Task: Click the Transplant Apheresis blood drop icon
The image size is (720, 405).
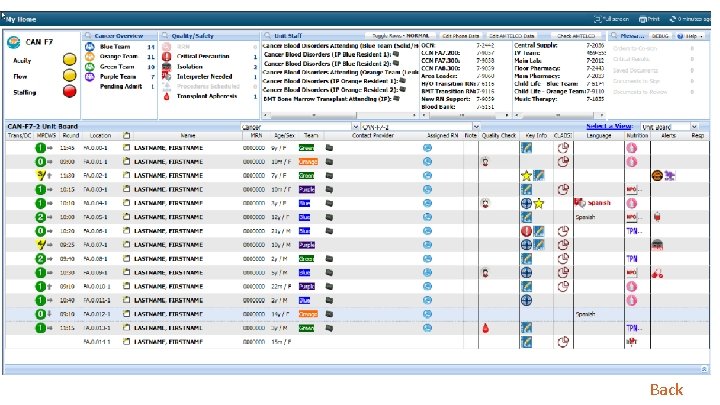Action: point(167,96)
